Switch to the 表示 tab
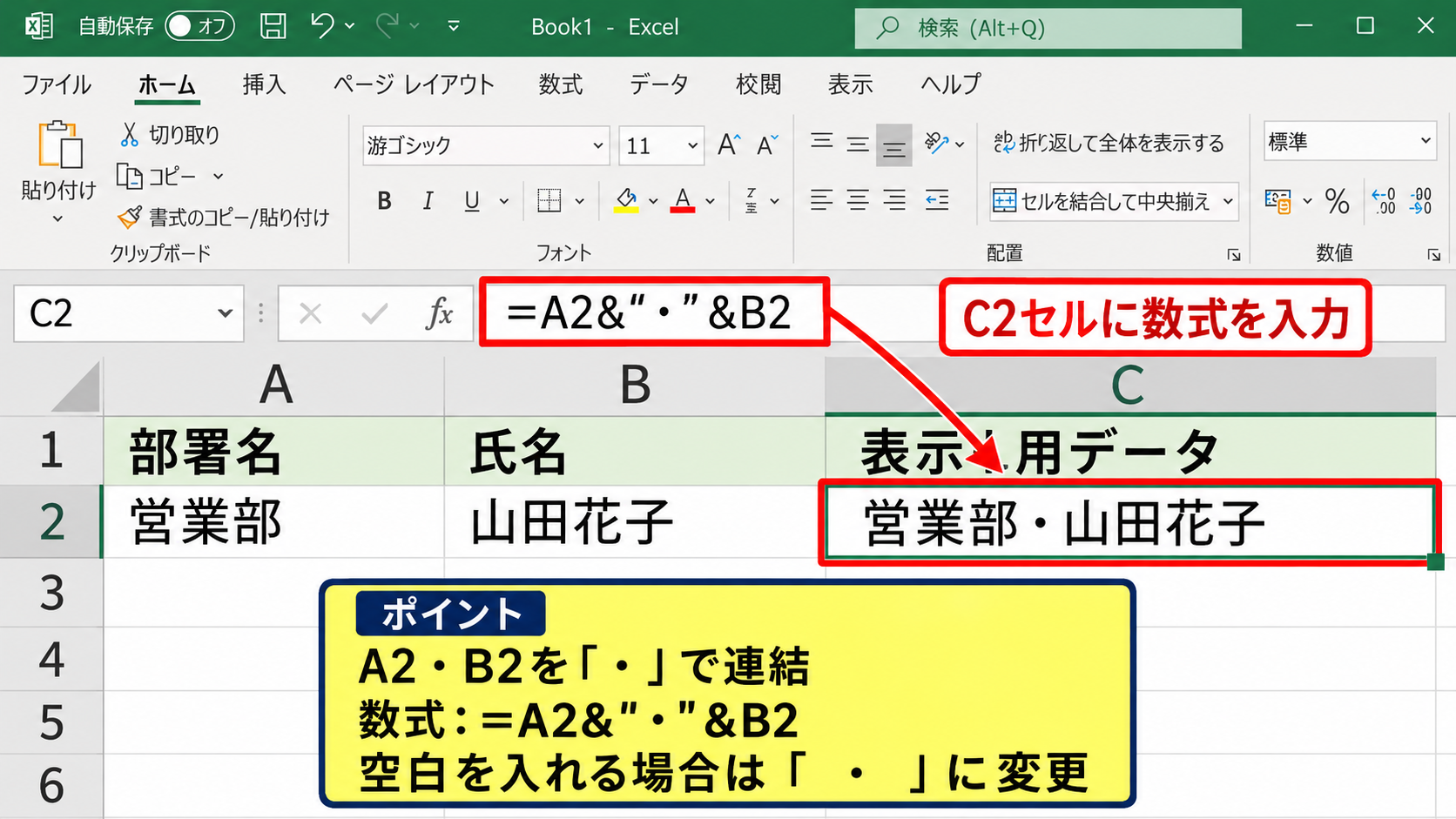This screenshot has height=819, width=1456. tap(850, 84)
